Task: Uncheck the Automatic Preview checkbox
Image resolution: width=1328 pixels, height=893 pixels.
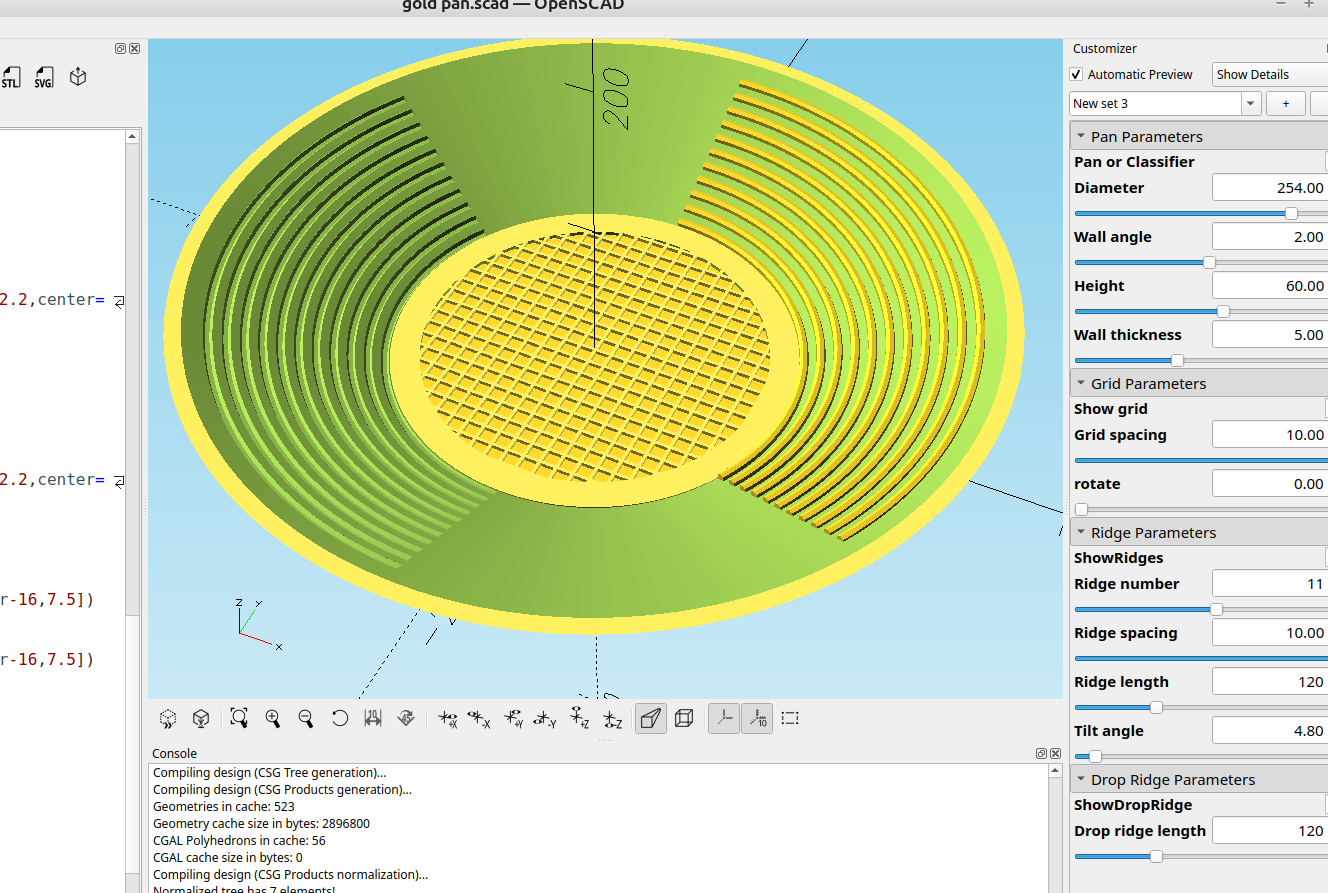Action: tap(1076, 74)
